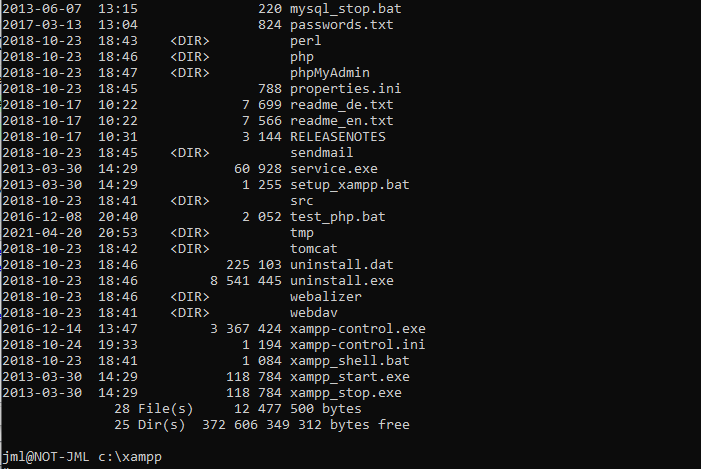The image size is (701, 469).
Task: Select the test_php.bat filename
Action: tap(338, 217)
